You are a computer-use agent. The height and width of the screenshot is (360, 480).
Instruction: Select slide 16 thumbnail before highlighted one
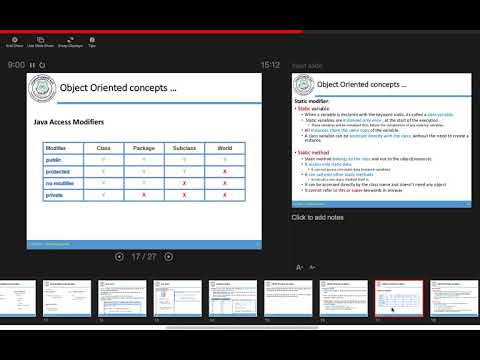click(x=344, y=298)
